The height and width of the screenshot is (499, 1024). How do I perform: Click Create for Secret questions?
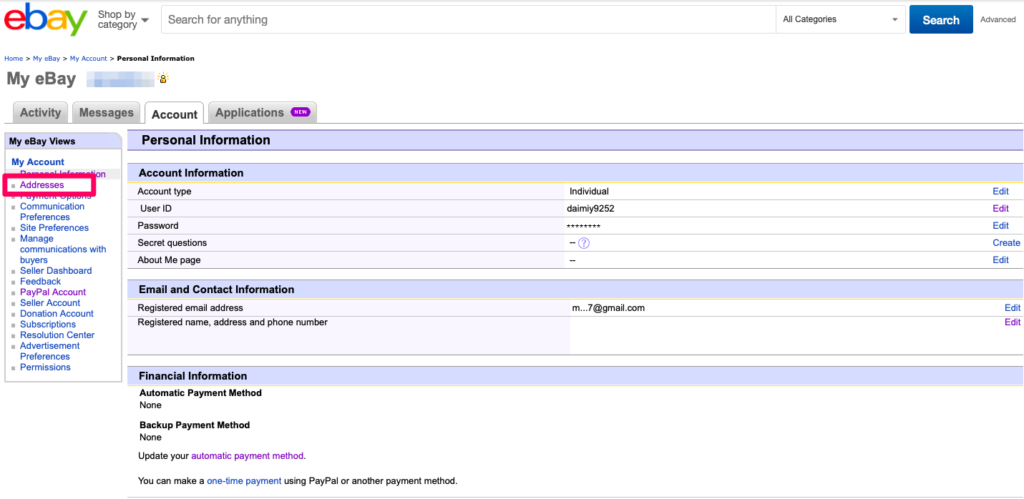(x=1006, y=242)
